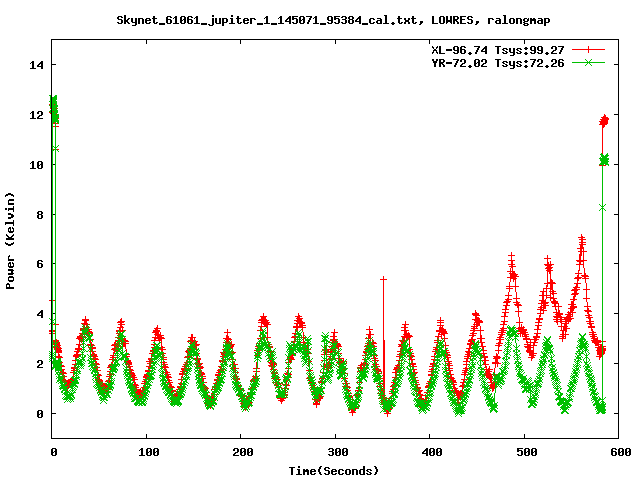This screenshot has height=480, width=640.
Task: Click the highest red peak near 560 seconds
Action: tap(582, 238)
